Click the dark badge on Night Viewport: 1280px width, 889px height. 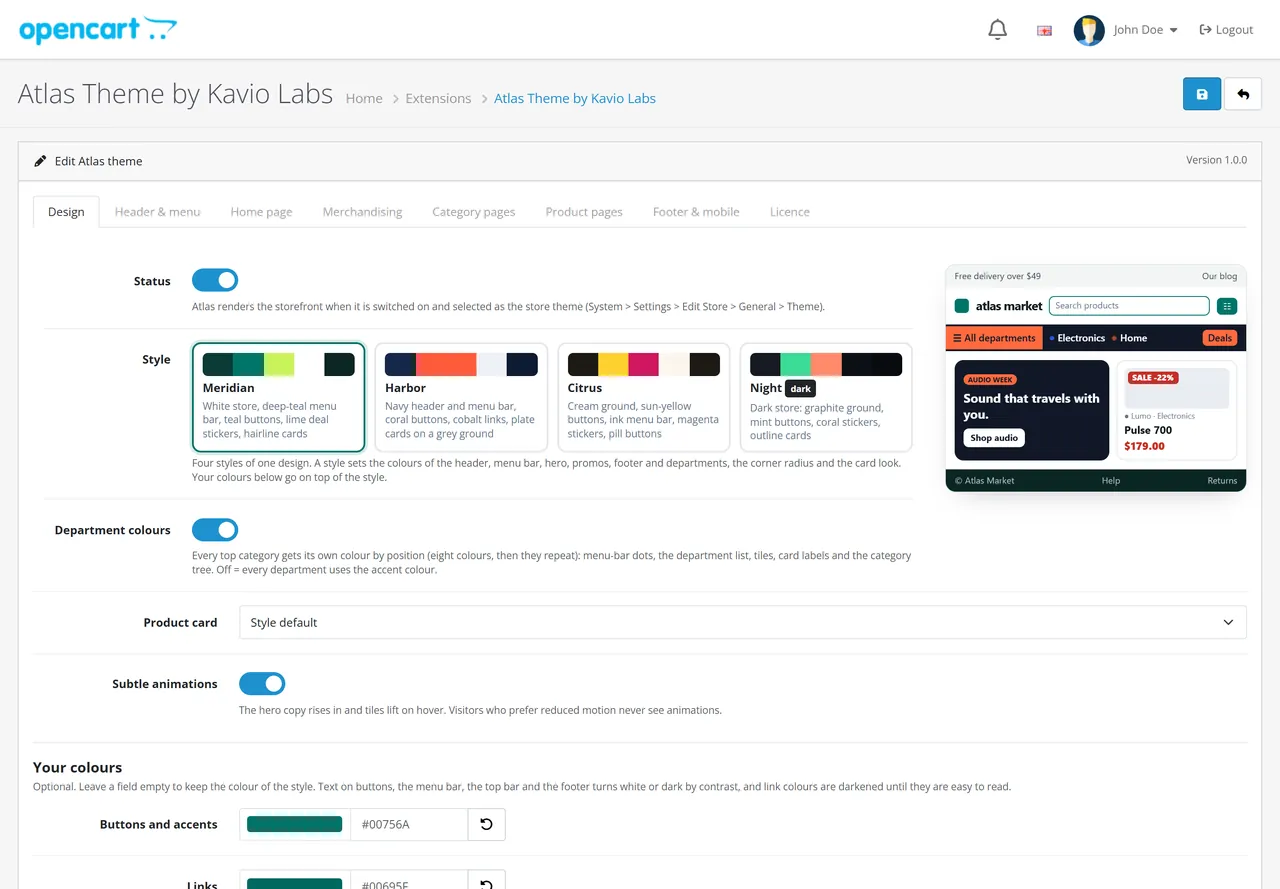click(x=800, y=389)
